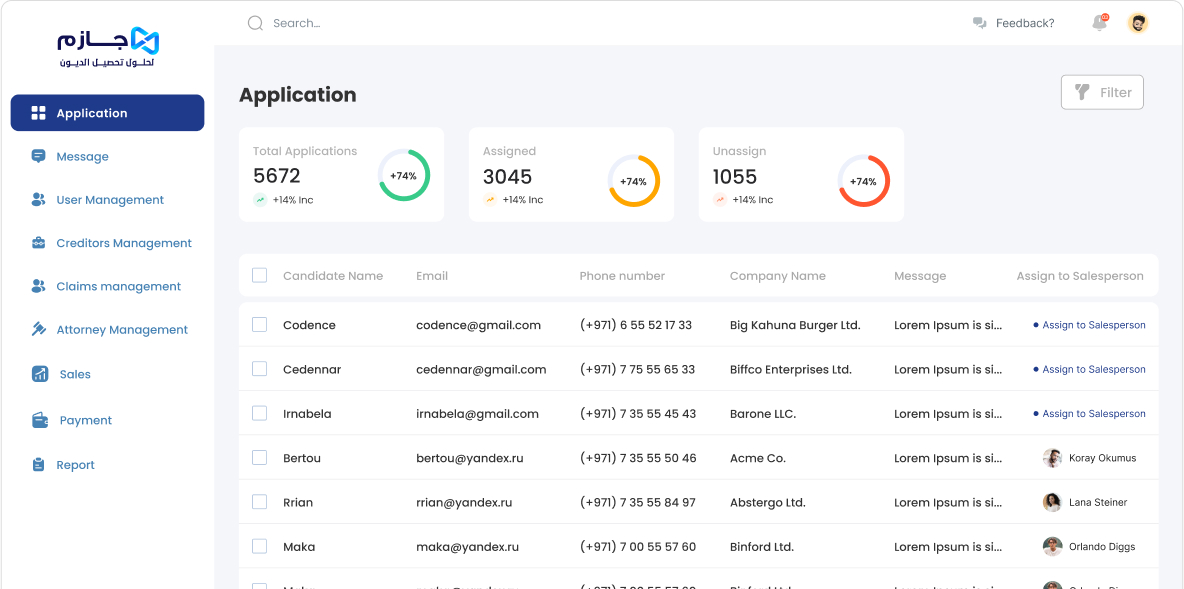Click the Acme Co. company cell
This screenshot has width=1184, height=589.
(x=757, y=458)
